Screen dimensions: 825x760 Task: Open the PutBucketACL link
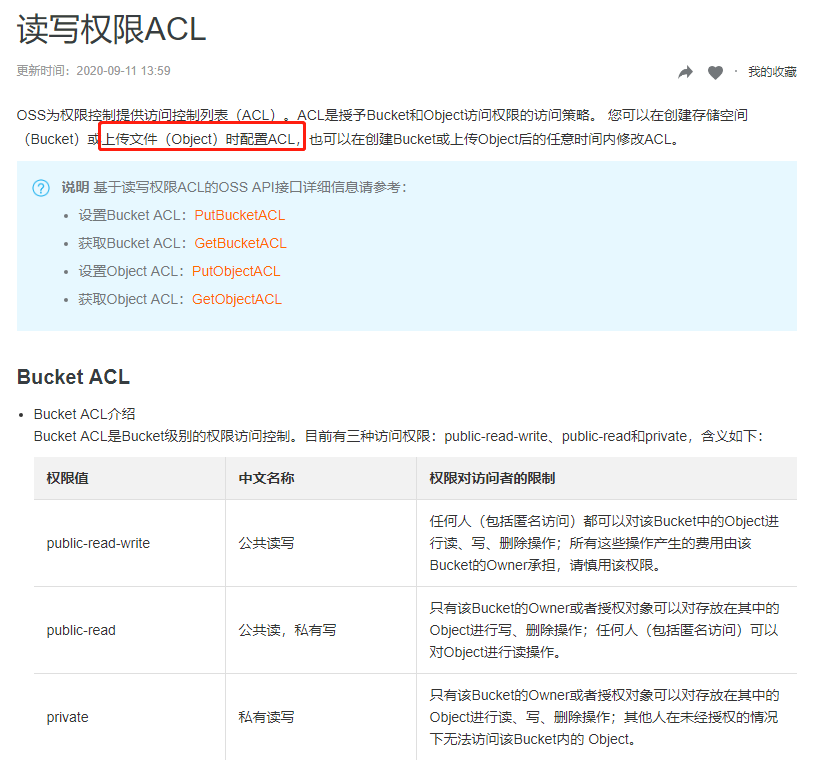coord(240,215)
